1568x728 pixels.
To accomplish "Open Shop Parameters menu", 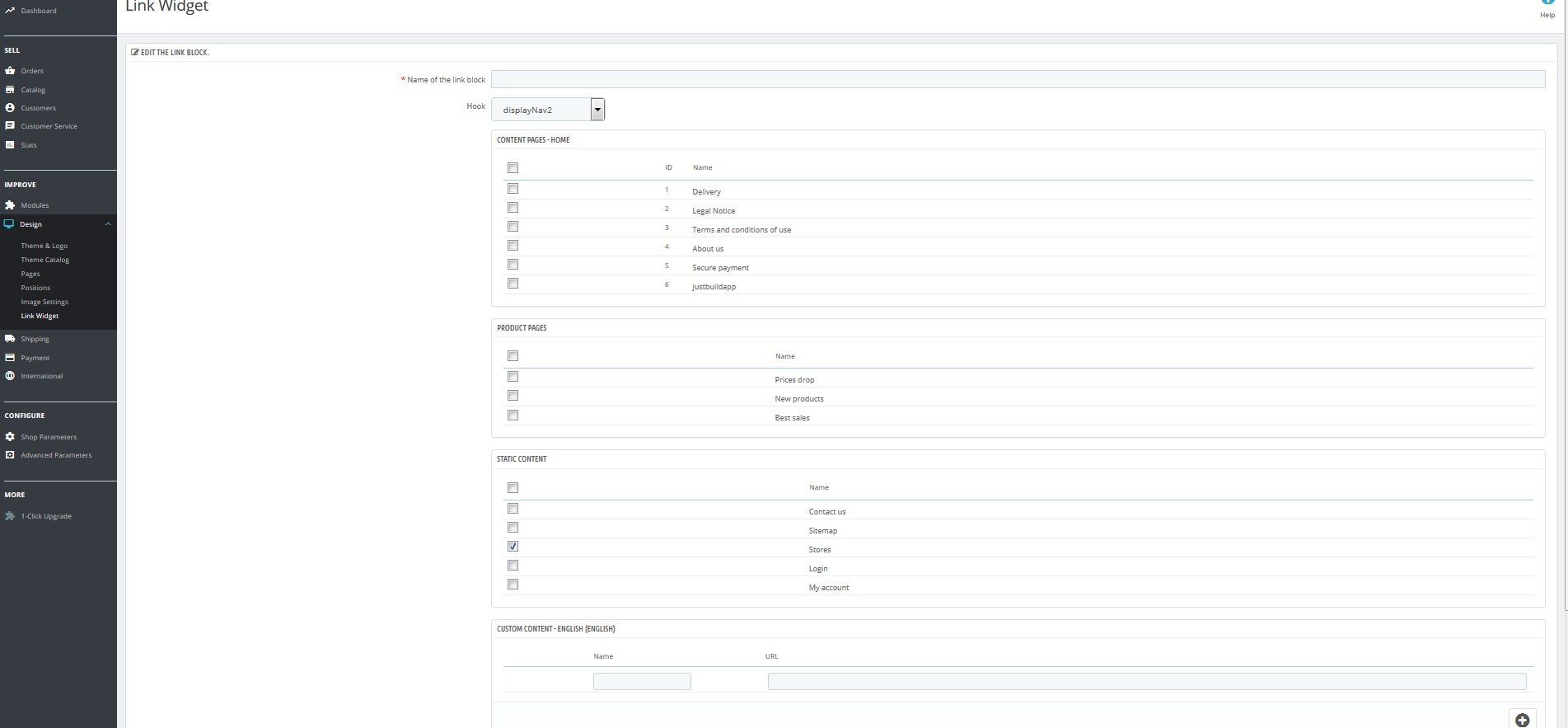I will pos(49,437).
